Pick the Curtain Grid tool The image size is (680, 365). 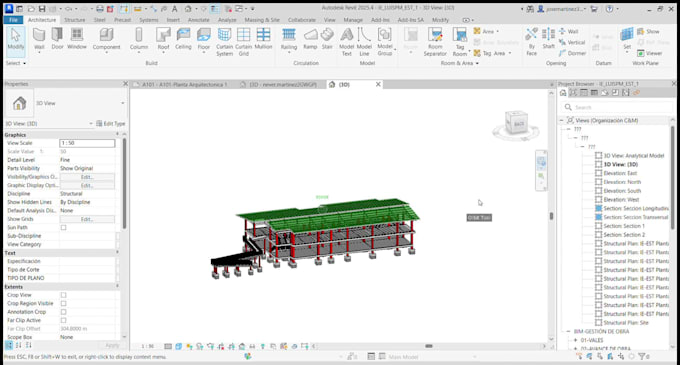click(x=244, y=42)
